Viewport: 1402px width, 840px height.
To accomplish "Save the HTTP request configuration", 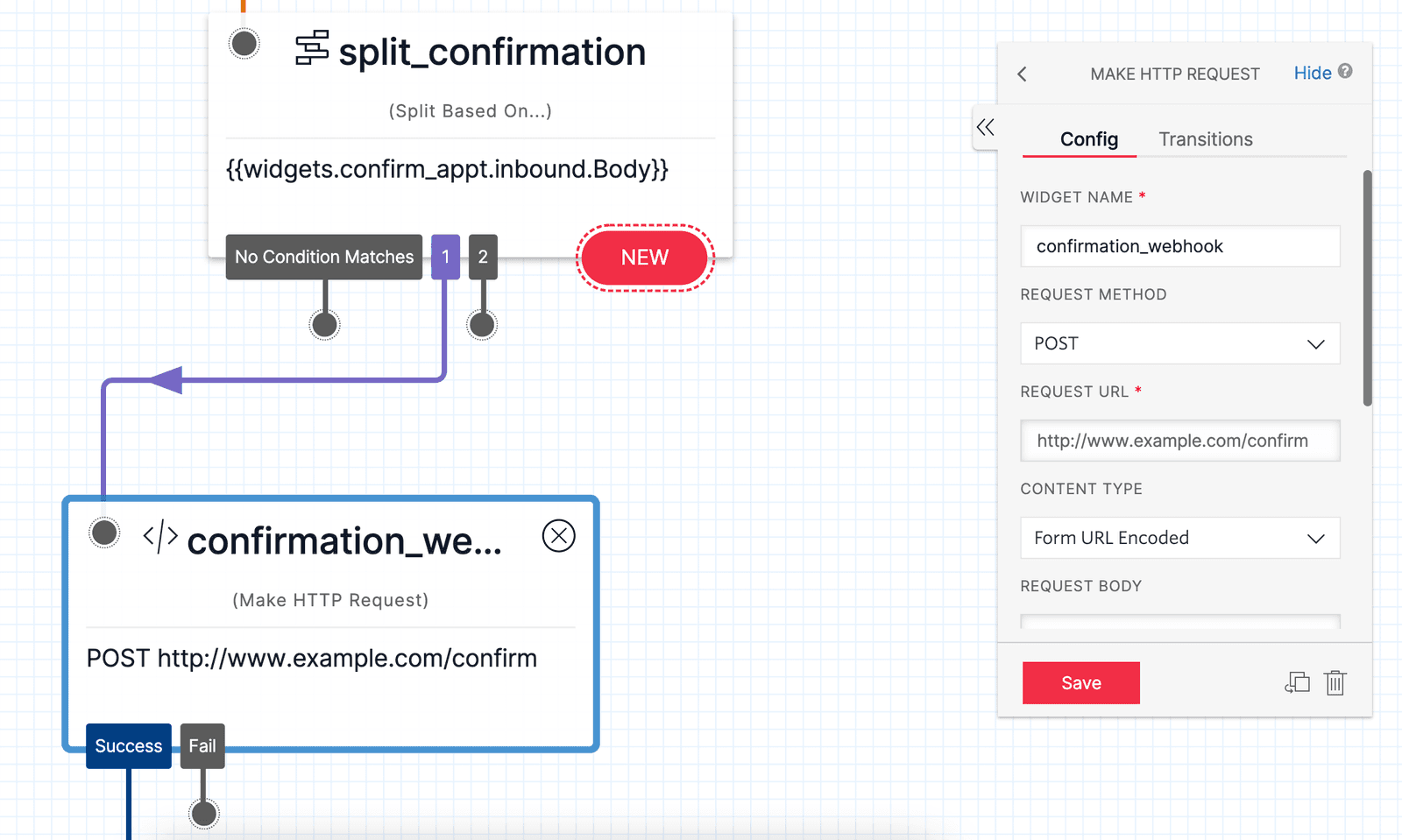I will tap(1080, 682).
